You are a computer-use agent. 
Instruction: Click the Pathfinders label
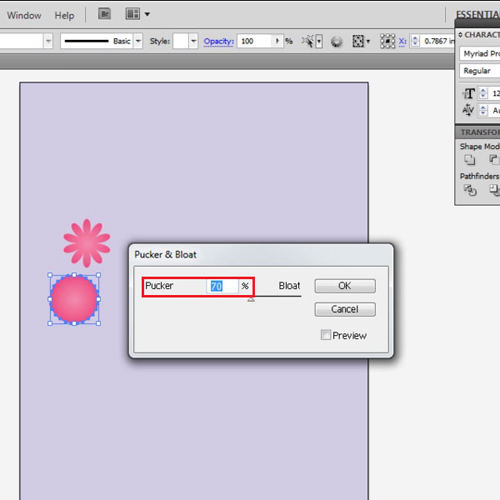(479, 176)
